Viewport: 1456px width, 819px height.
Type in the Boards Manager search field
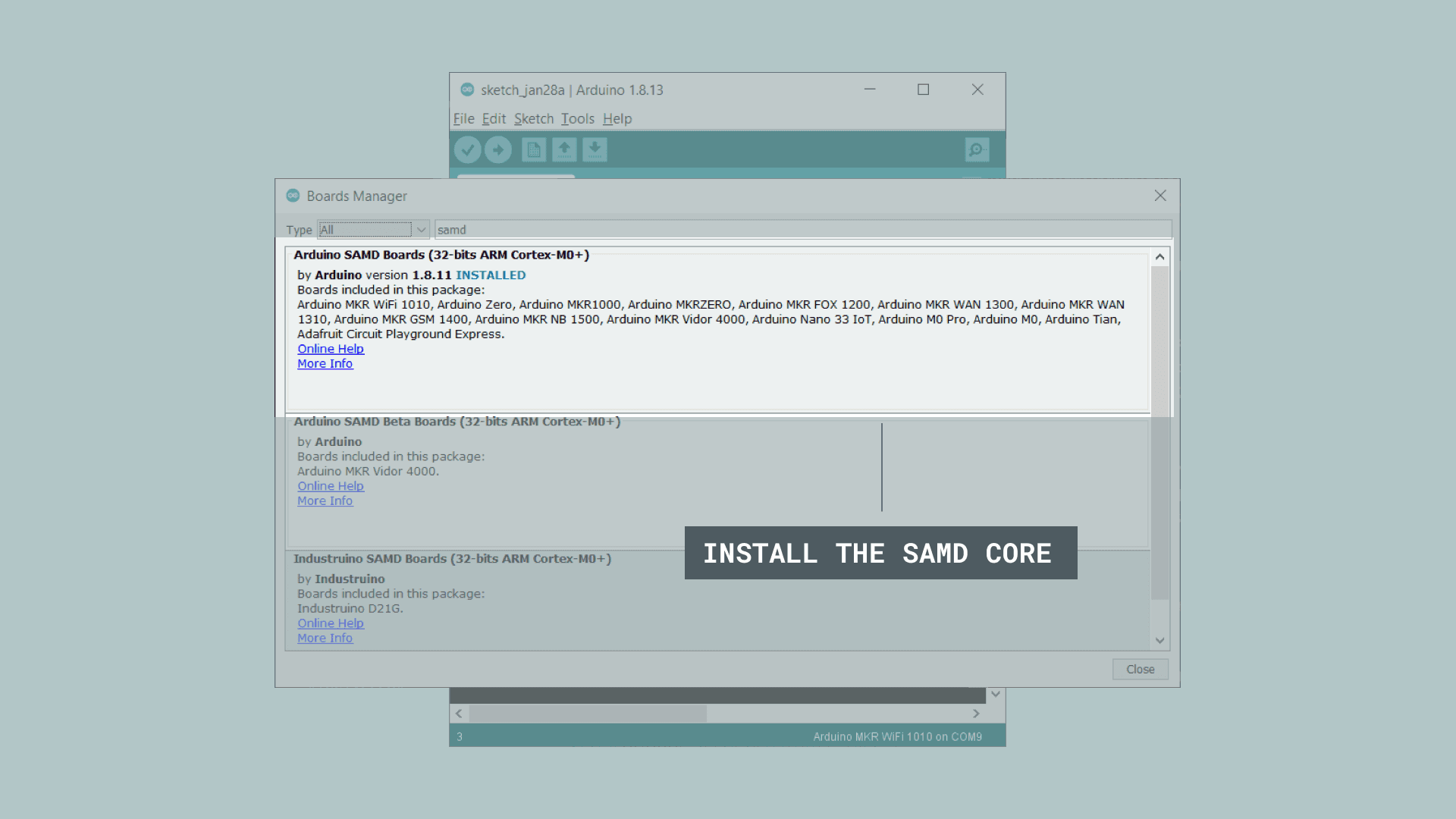(x=800, y=229)
